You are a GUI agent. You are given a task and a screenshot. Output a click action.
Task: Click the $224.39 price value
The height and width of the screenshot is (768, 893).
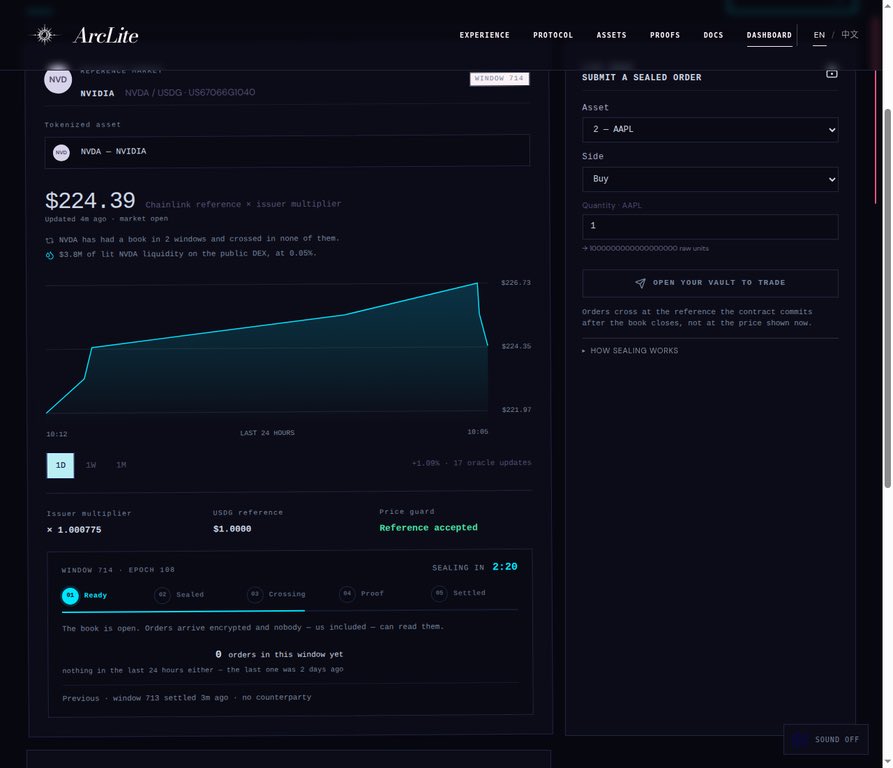coord(90,200)
